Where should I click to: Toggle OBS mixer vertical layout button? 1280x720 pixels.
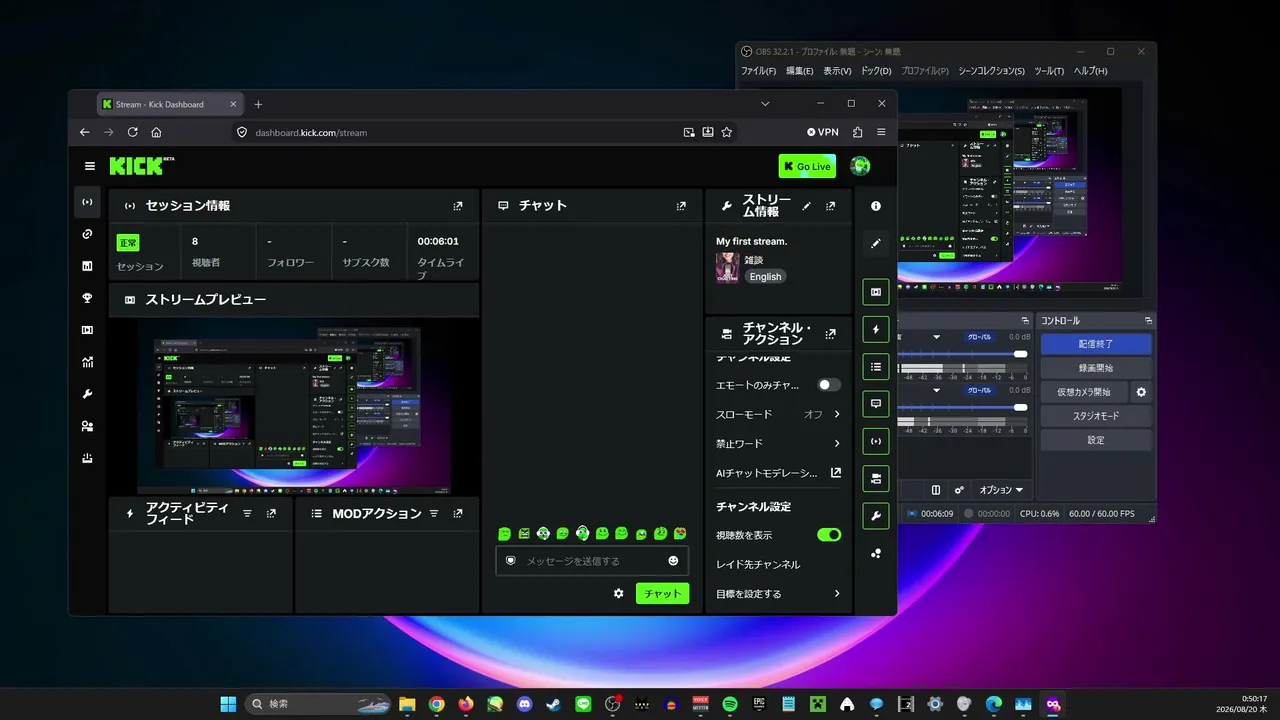pyautogui.click(x=936, y=490)
